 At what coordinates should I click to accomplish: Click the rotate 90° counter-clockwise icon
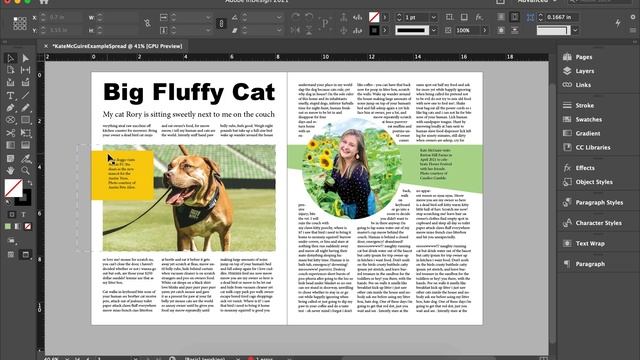[309, 17]
